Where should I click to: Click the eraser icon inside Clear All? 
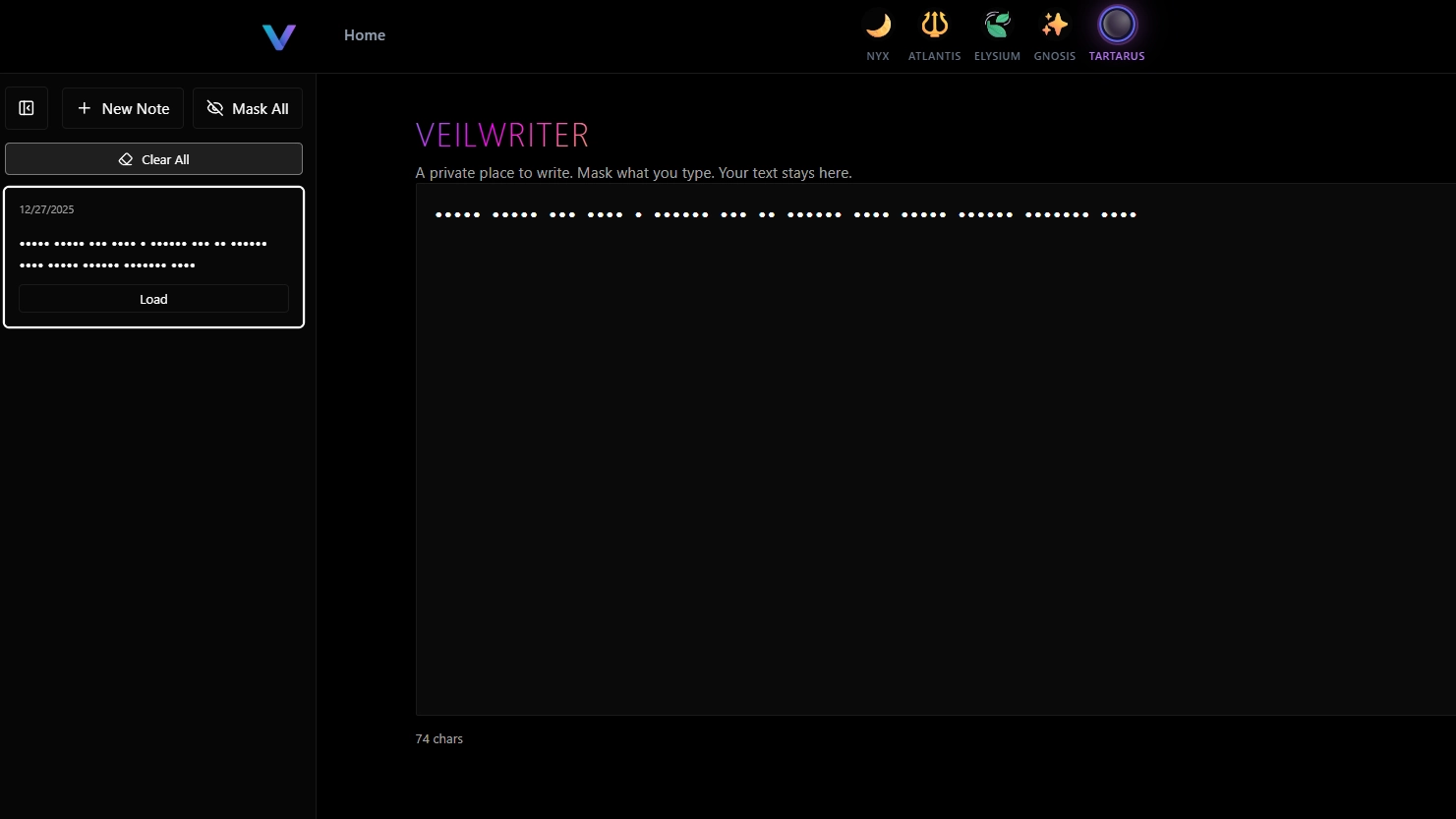pos(126,158)
